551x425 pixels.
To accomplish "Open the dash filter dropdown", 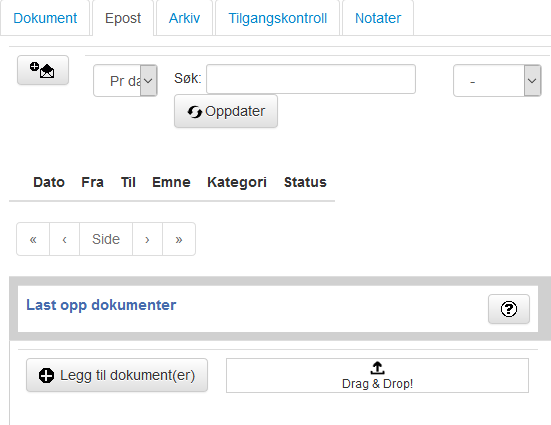I will [x=497, y=81].
